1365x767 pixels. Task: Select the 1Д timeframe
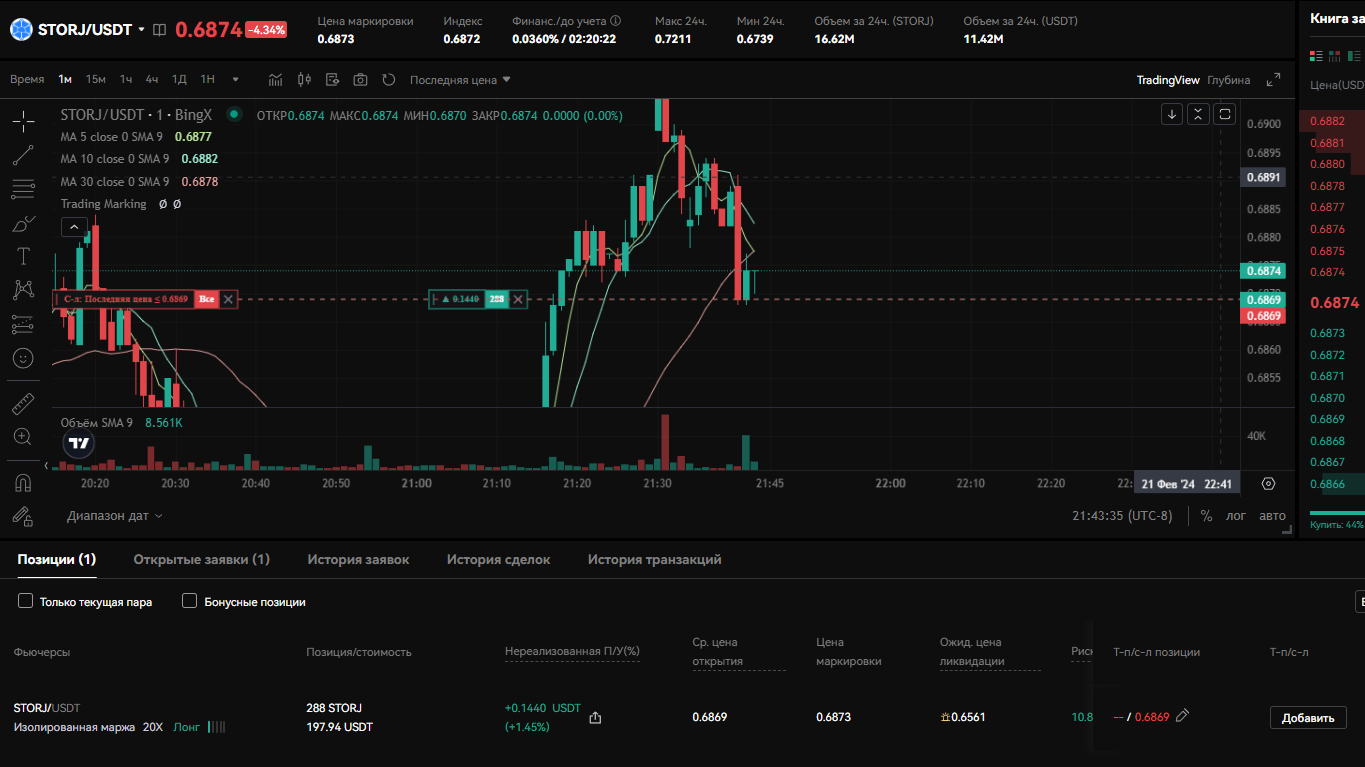coord(179,79)
